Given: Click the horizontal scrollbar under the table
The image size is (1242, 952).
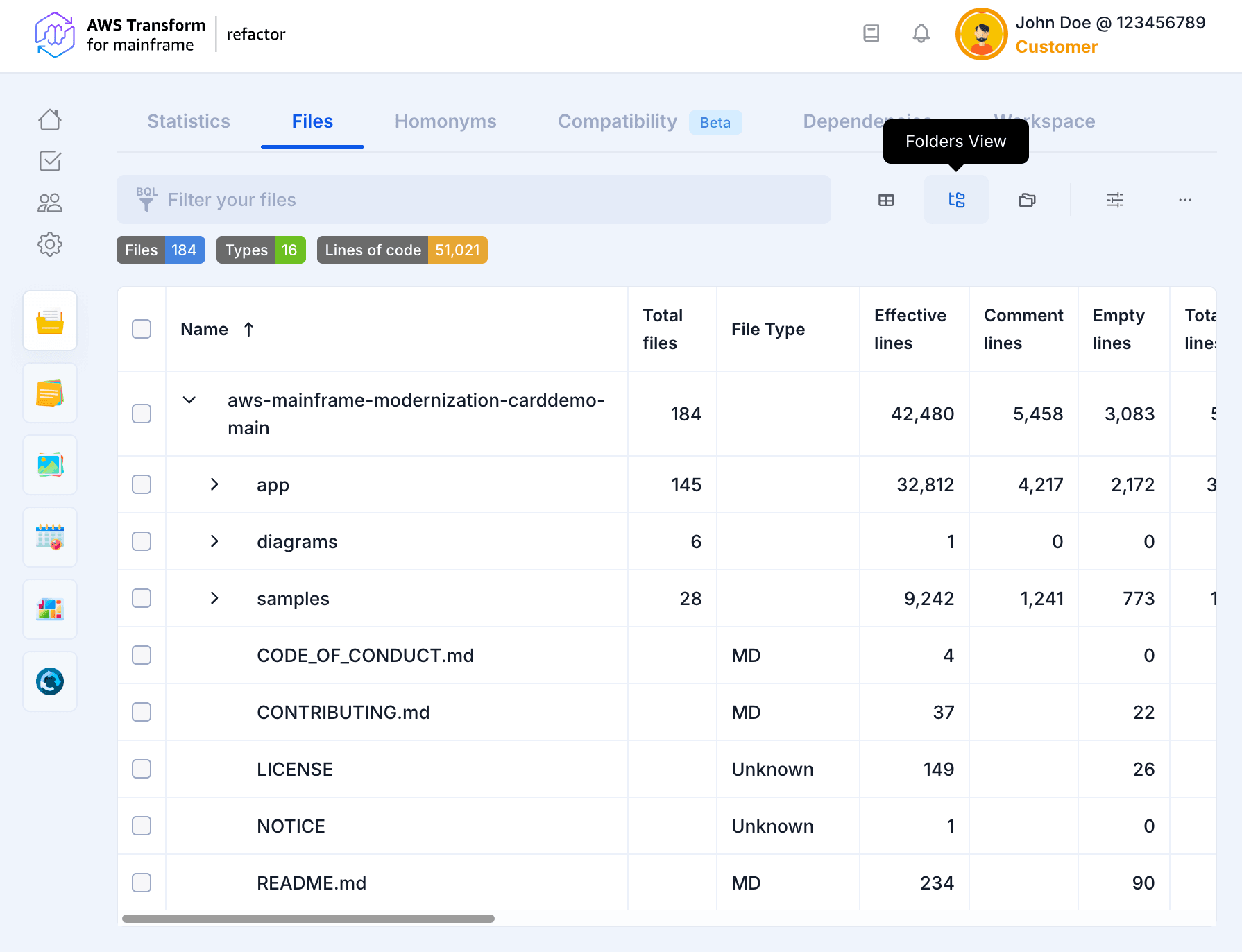Looking at the screenshot, I should point(308,919).
